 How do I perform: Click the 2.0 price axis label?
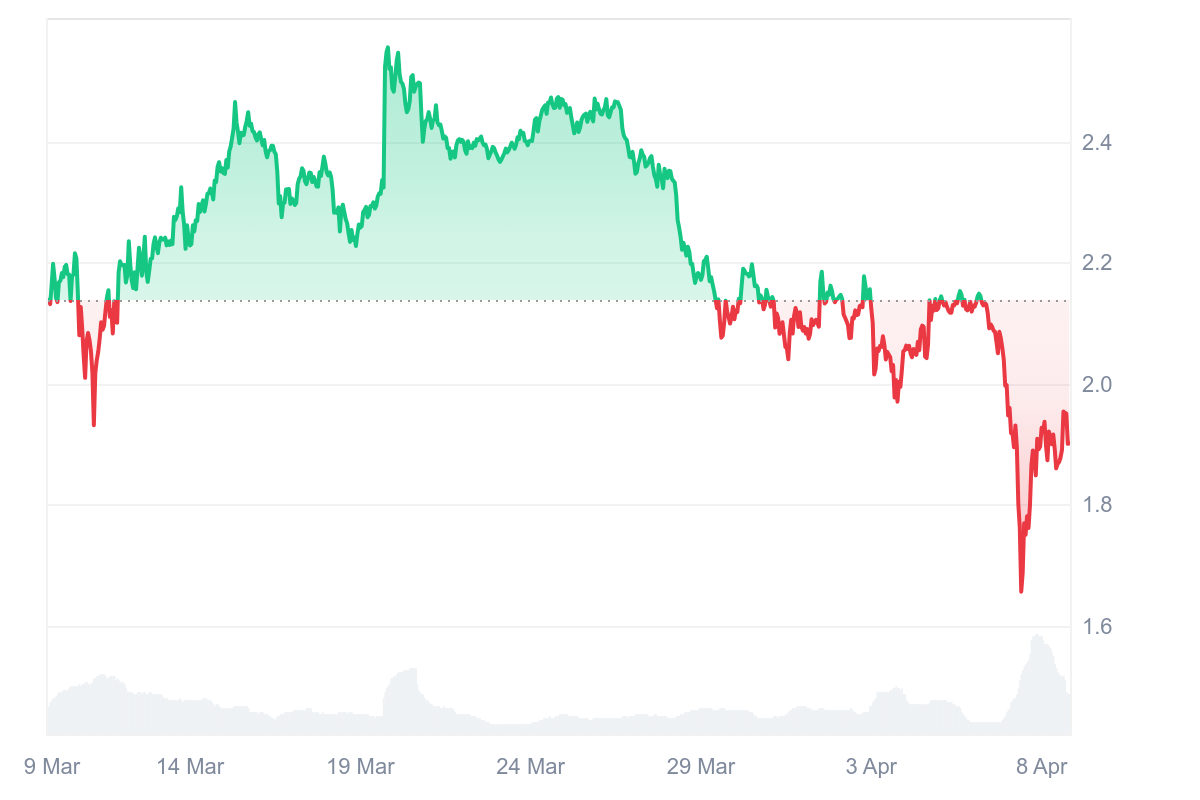1097,385
